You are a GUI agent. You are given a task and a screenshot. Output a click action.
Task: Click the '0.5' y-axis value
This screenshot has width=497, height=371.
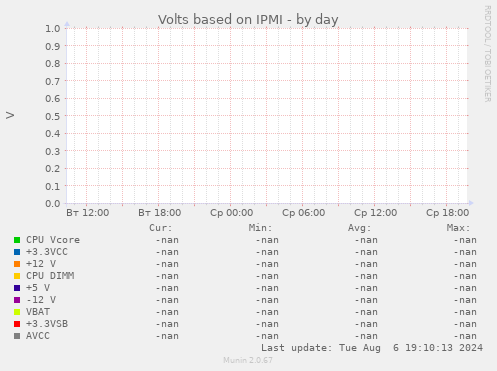click(x=53, y=116)
